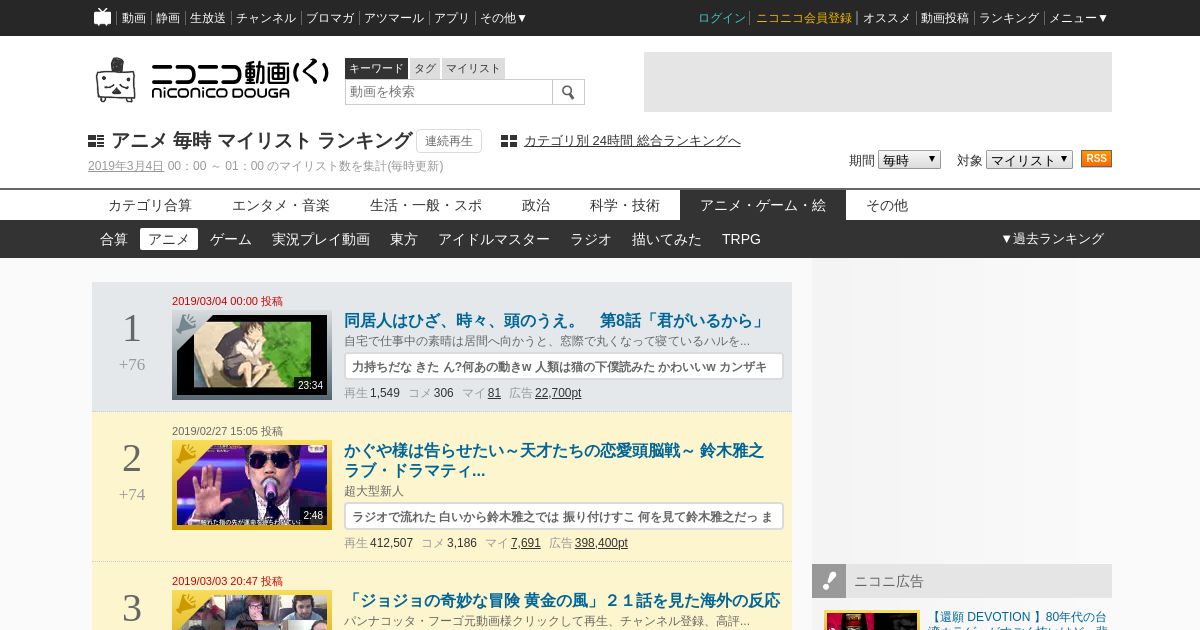The image size is (1200, 630).
Task: Select the タグ search tab
Action: (x=425, y=68)
